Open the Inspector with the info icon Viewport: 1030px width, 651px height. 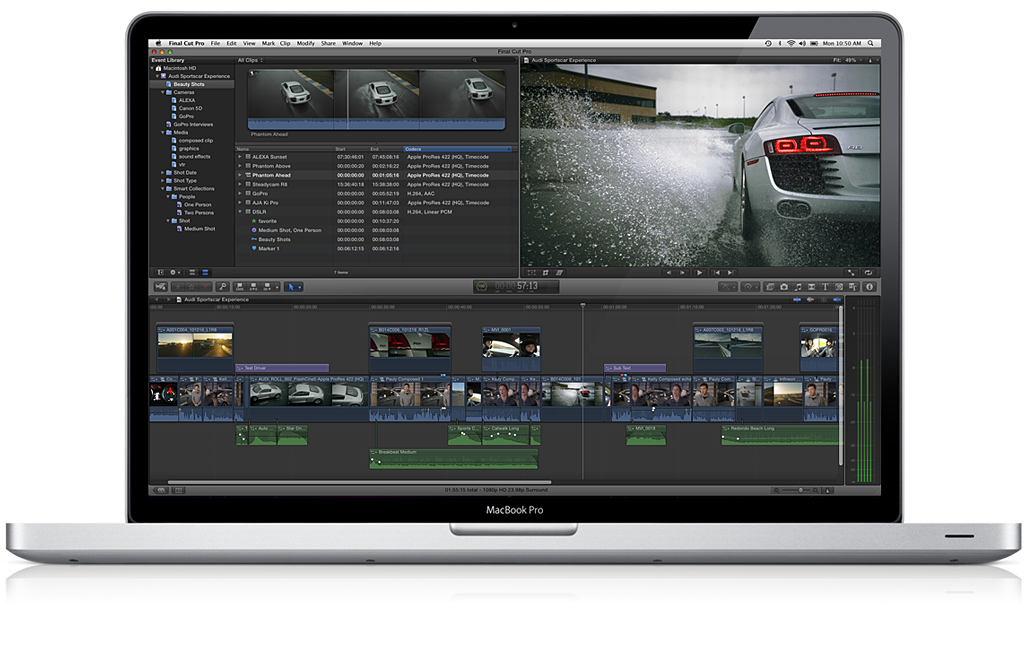point(869,287)
